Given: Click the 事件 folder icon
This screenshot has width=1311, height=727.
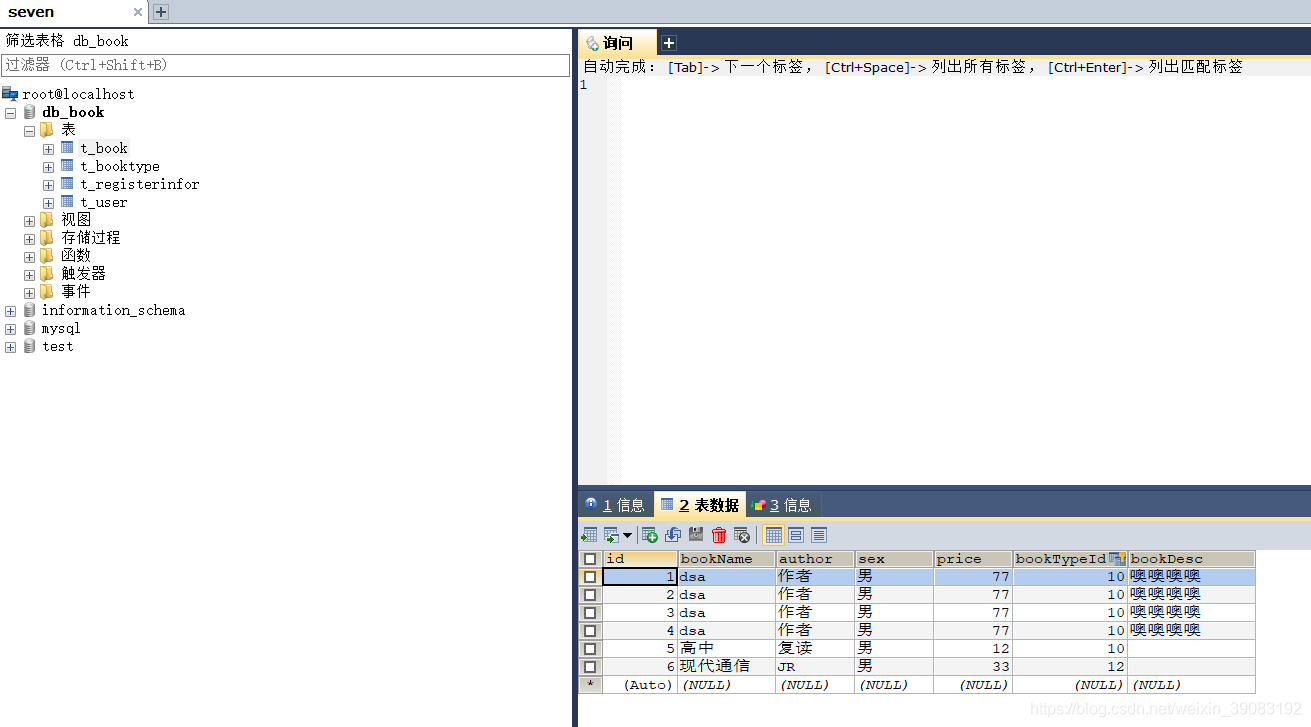Looking at the screenshot, I should coord(47,291).
